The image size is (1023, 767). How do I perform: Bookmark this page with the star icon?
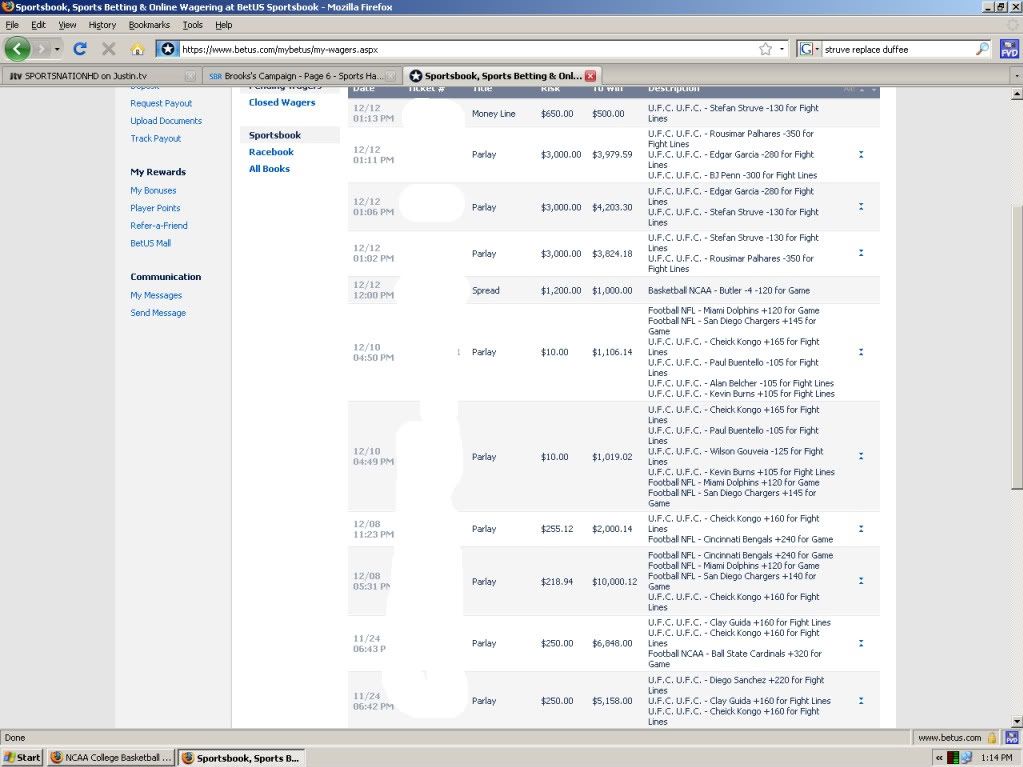pyautogui.click(x=765, y=49)
